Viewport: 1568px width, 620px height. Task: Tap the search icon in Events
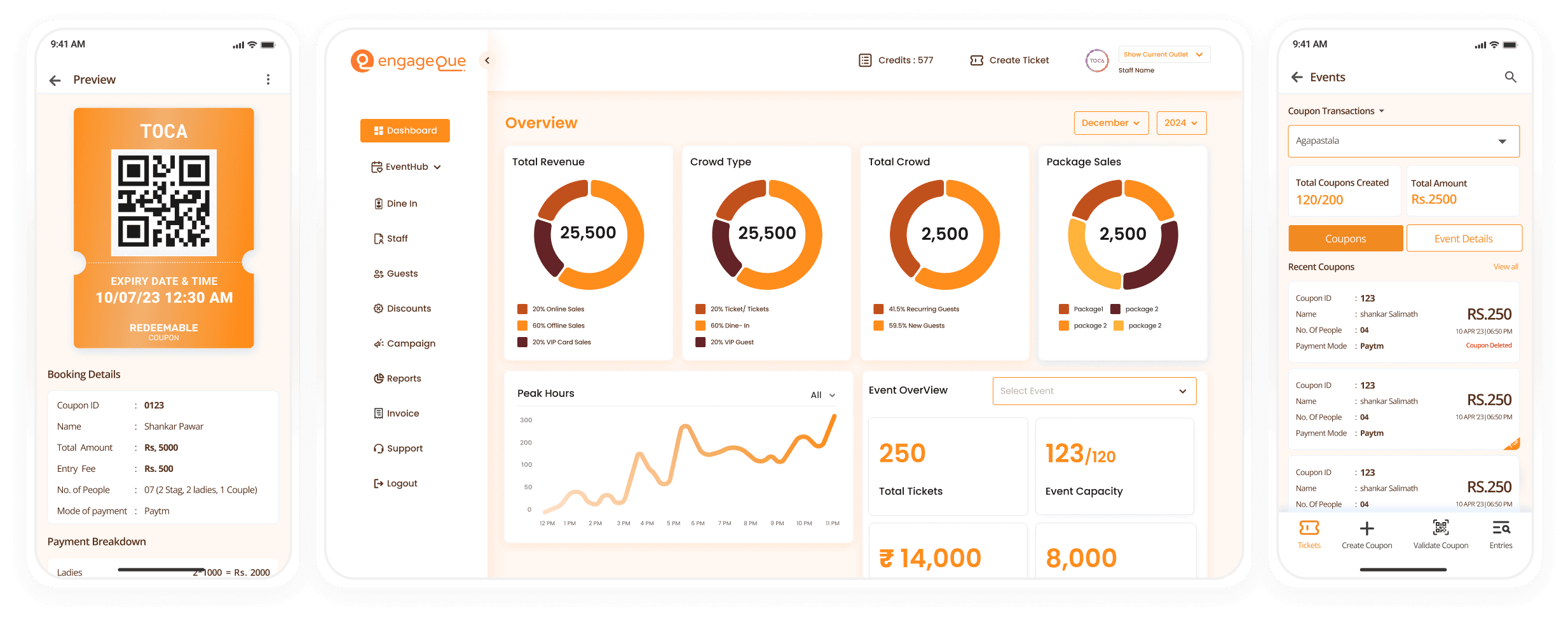click(1511, 77)
